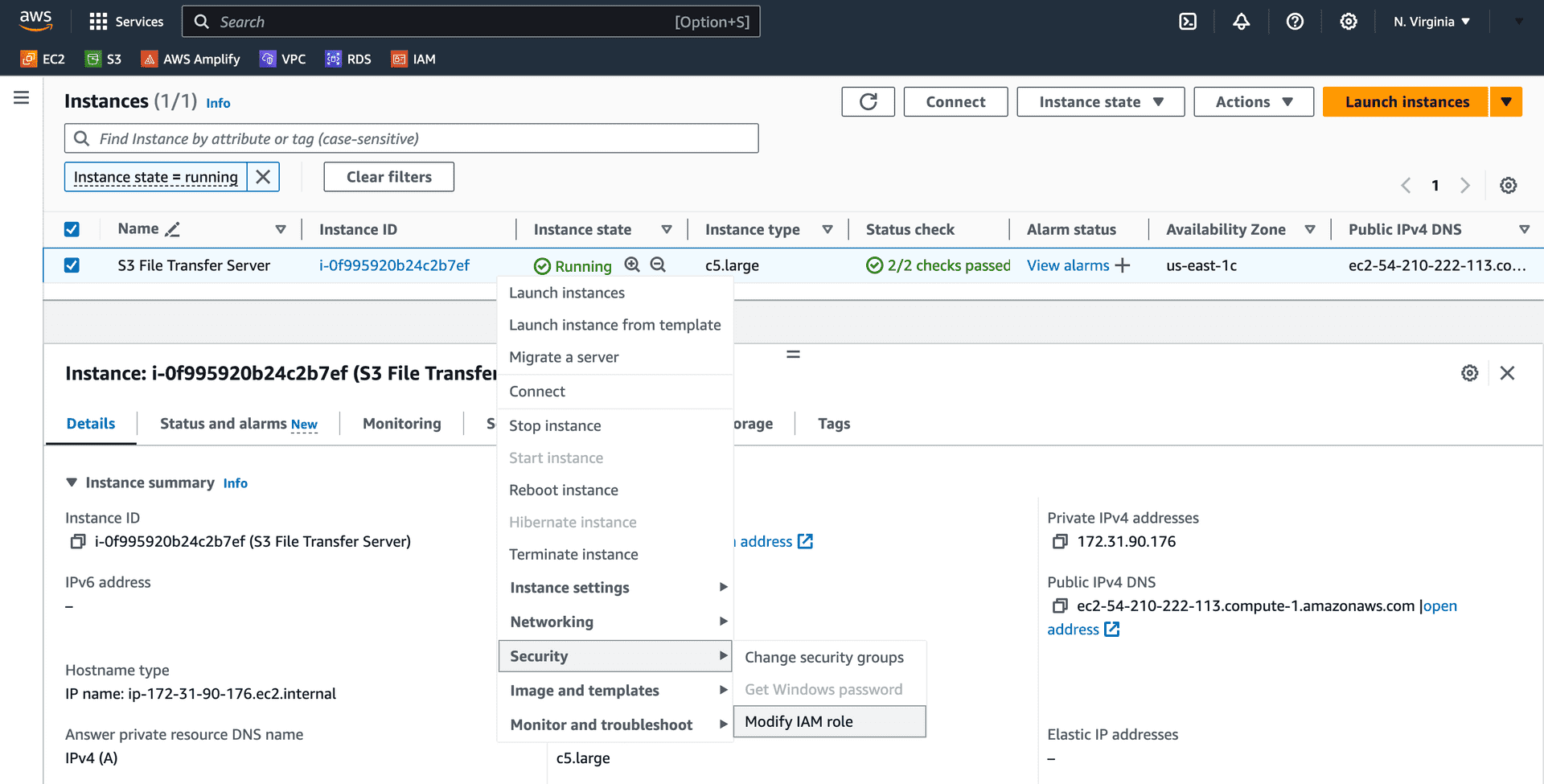Select Stop instance from menu

click(x=615, y=425)
